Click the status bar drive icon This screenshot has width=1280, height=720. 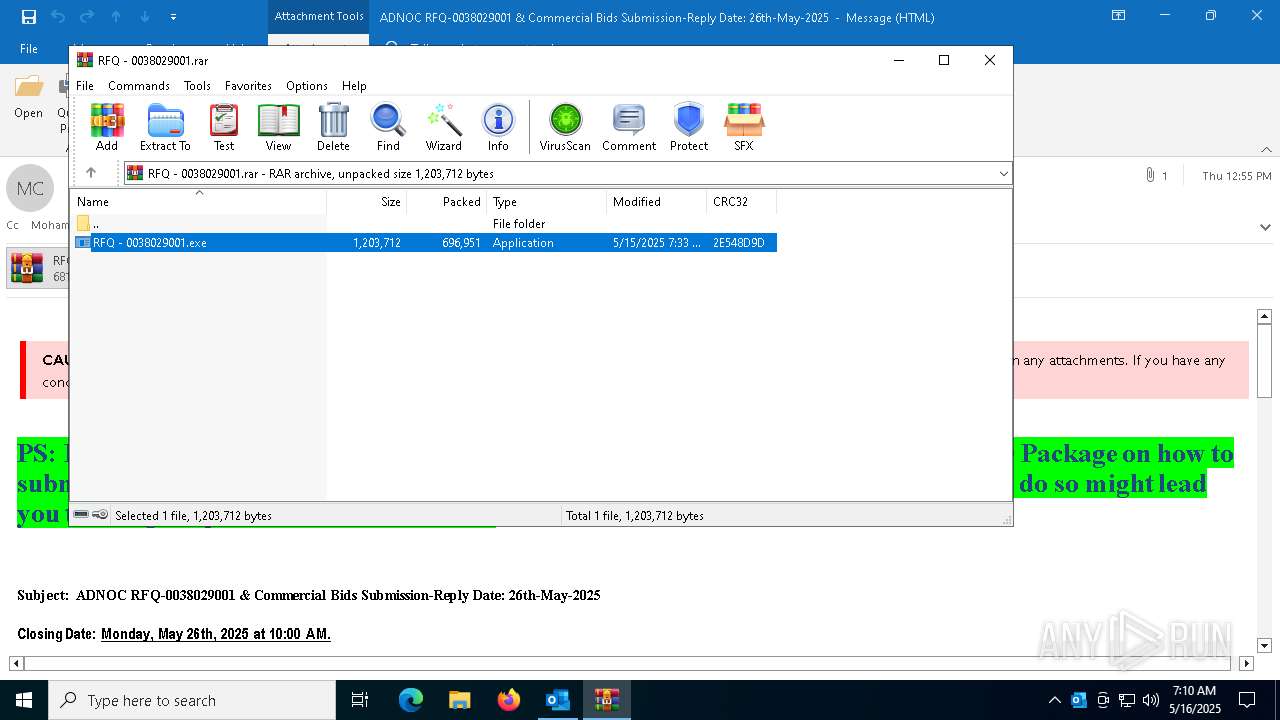click(81, 515)
